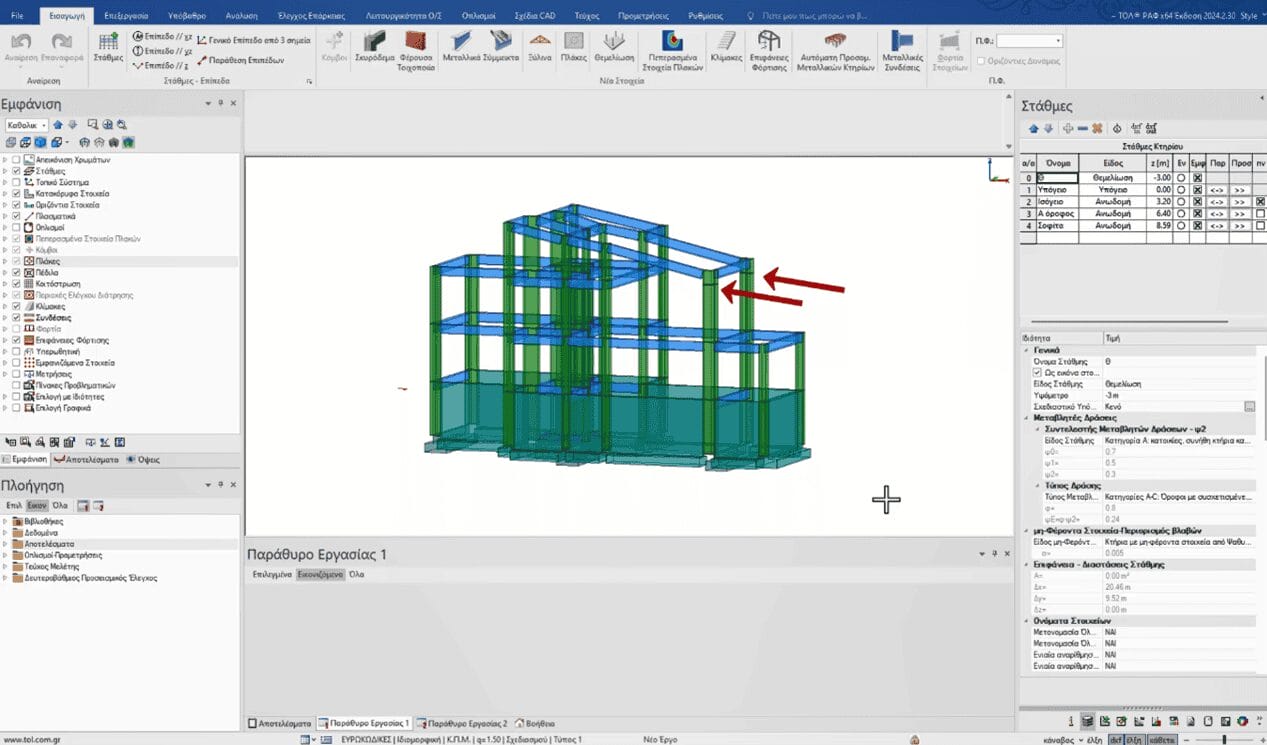Select Επιφάνειες Φόρτισης loading surfaces icon
The height and width of the screenshot is (745, 1267).
click(768, 46)
